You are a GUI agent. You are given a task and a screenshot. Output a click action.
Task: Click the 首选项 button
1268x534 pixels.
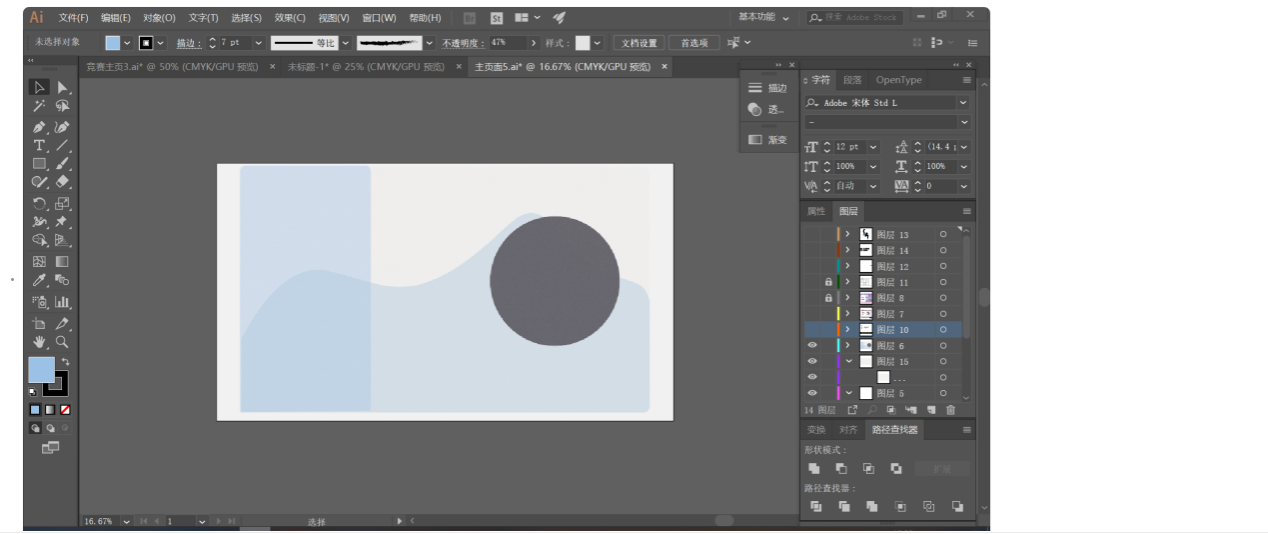(693, 43)
